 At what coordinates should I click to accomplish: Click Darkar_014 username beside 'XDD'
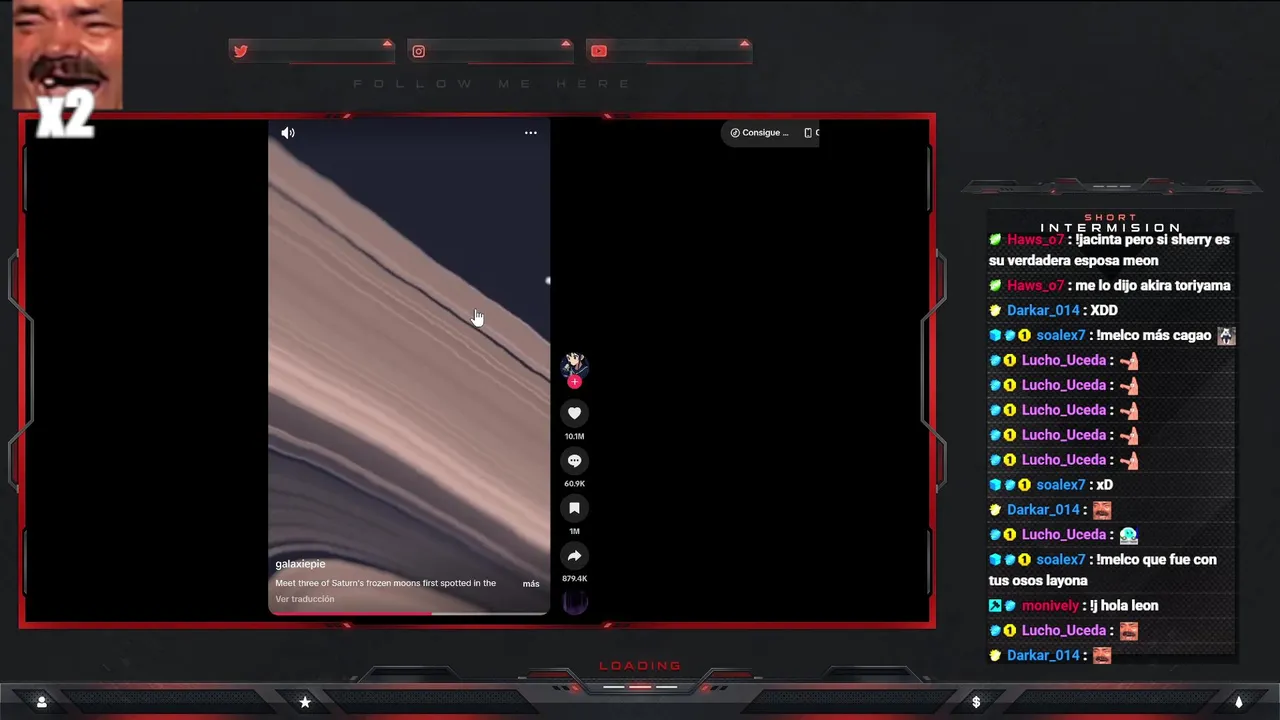pos(1043,311)
